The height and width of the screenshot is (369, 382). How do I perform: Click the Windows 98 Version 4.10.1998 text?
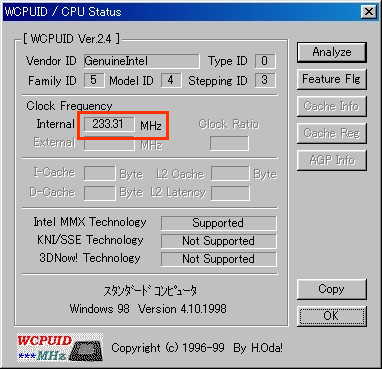tap(148, 309)
